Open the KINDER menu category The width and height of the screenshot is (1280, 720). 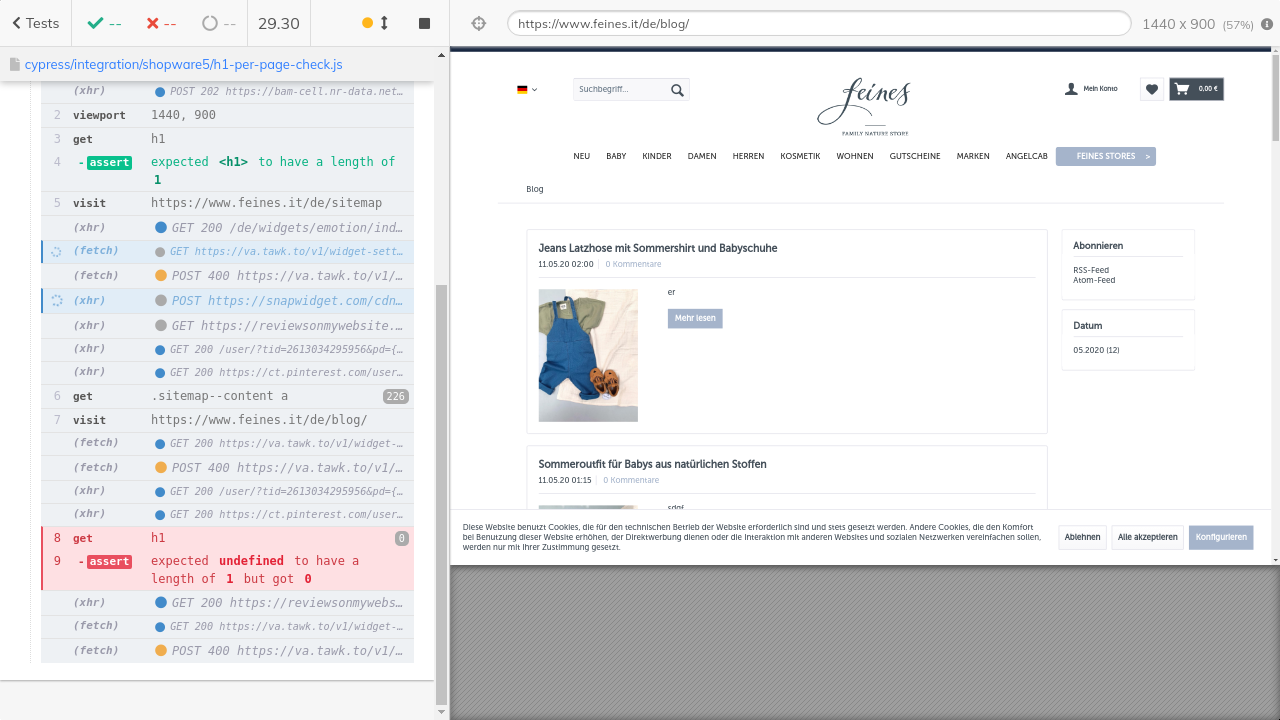[x=657, y=156]
